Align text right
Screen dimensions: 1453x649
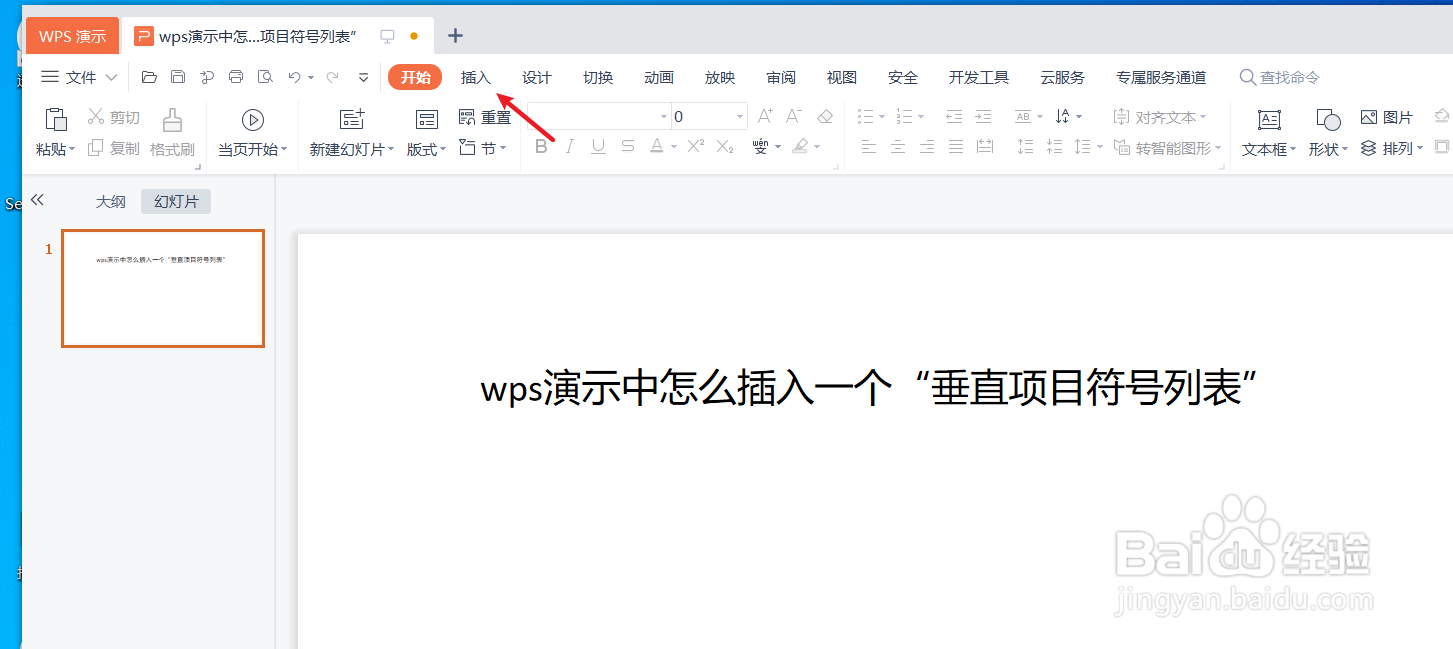927,147
